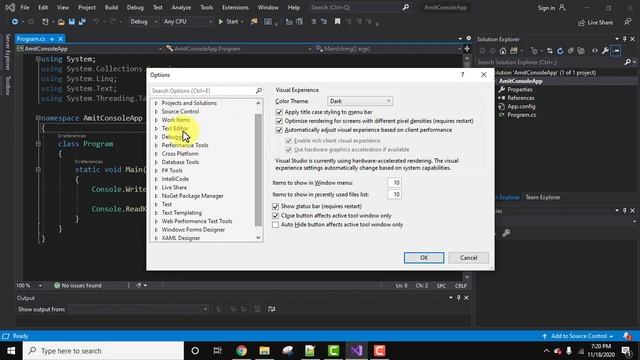The height and width of the screenshot is (360, 640).
Task: Click the Visual Studio icon in Windows taskbar
Action: click(x=357, y=351)
